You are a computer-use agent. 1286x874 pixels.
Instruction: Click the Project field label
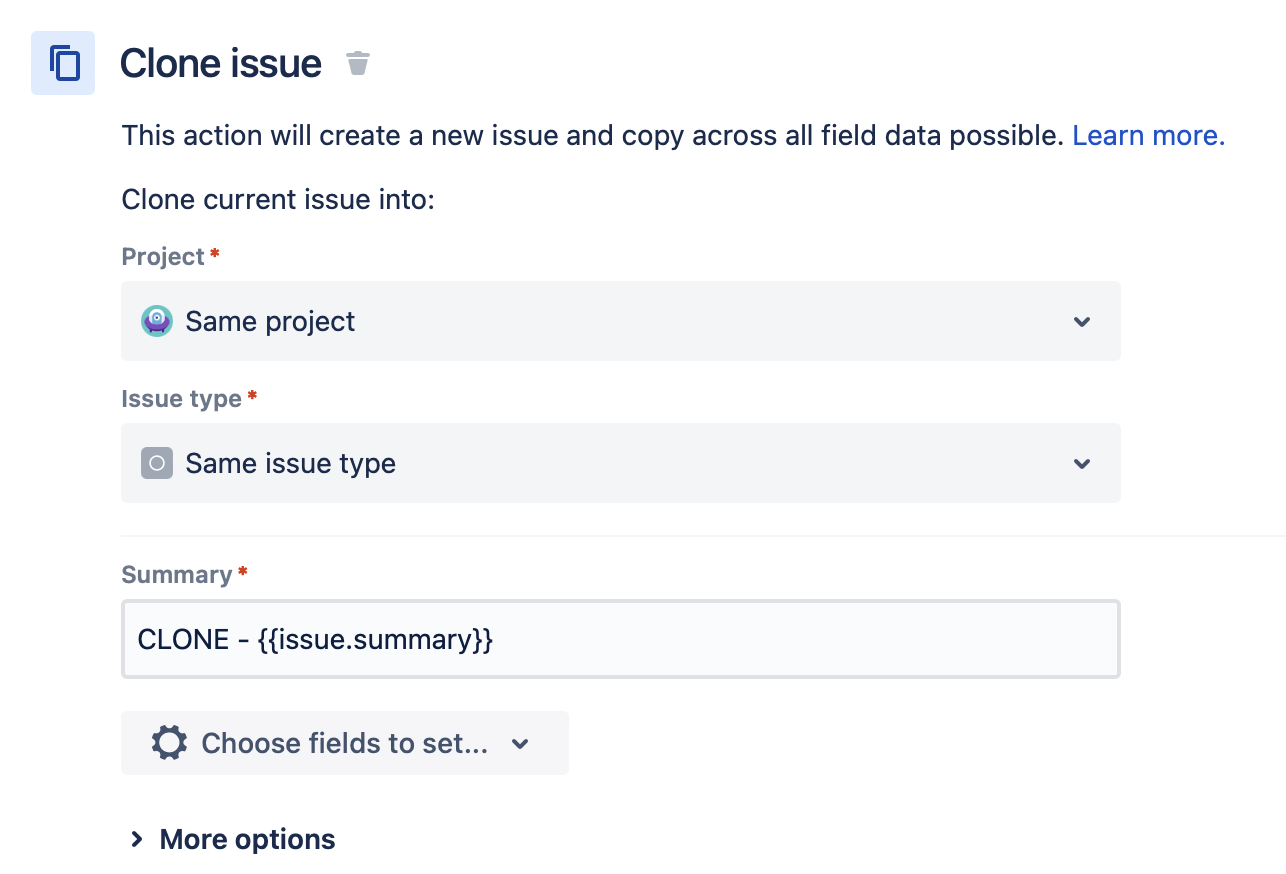click(163, 257)
